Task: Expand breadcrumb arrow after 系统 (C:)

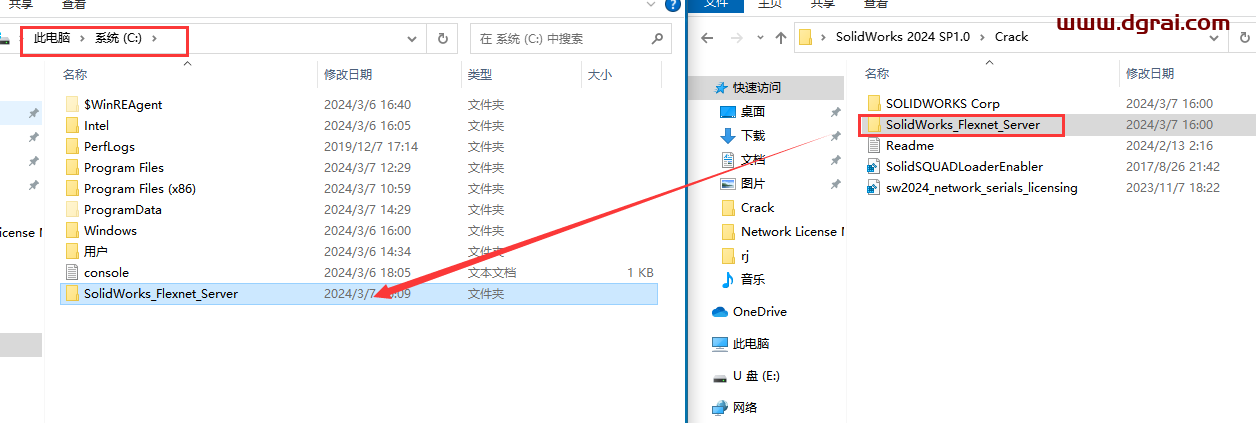Action: pos(156,38)
